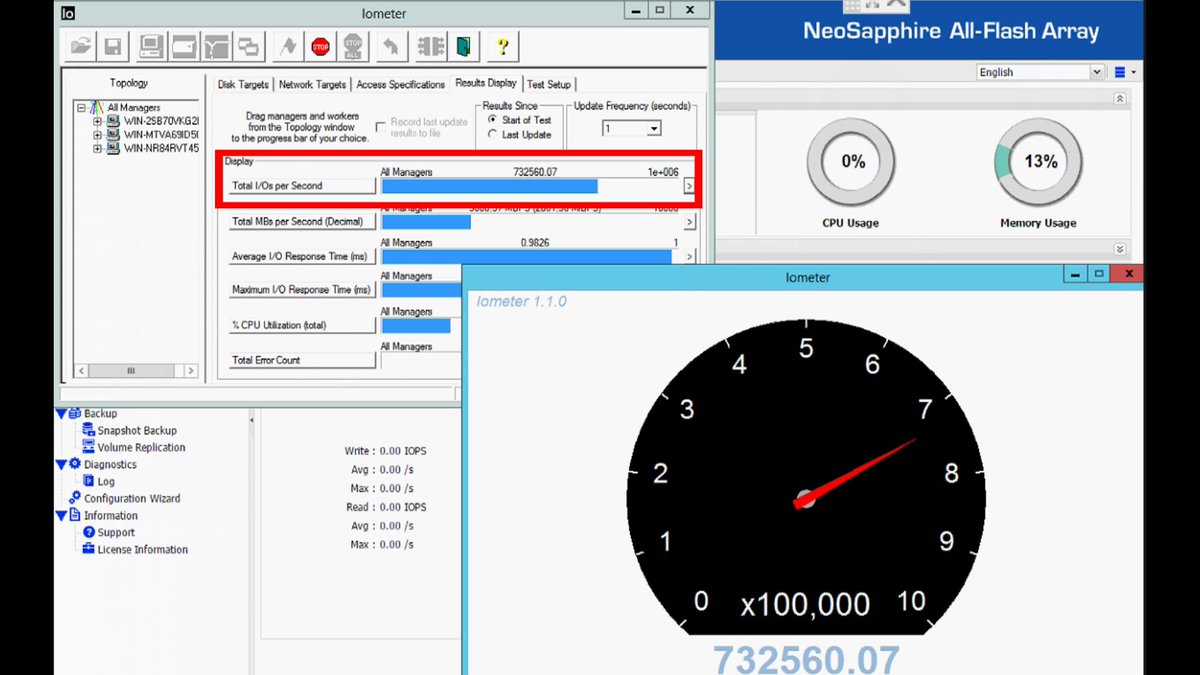Screen dimensions: 1200x675
Task: Add a new network worker in the toolbar
Action: [216, 46]
